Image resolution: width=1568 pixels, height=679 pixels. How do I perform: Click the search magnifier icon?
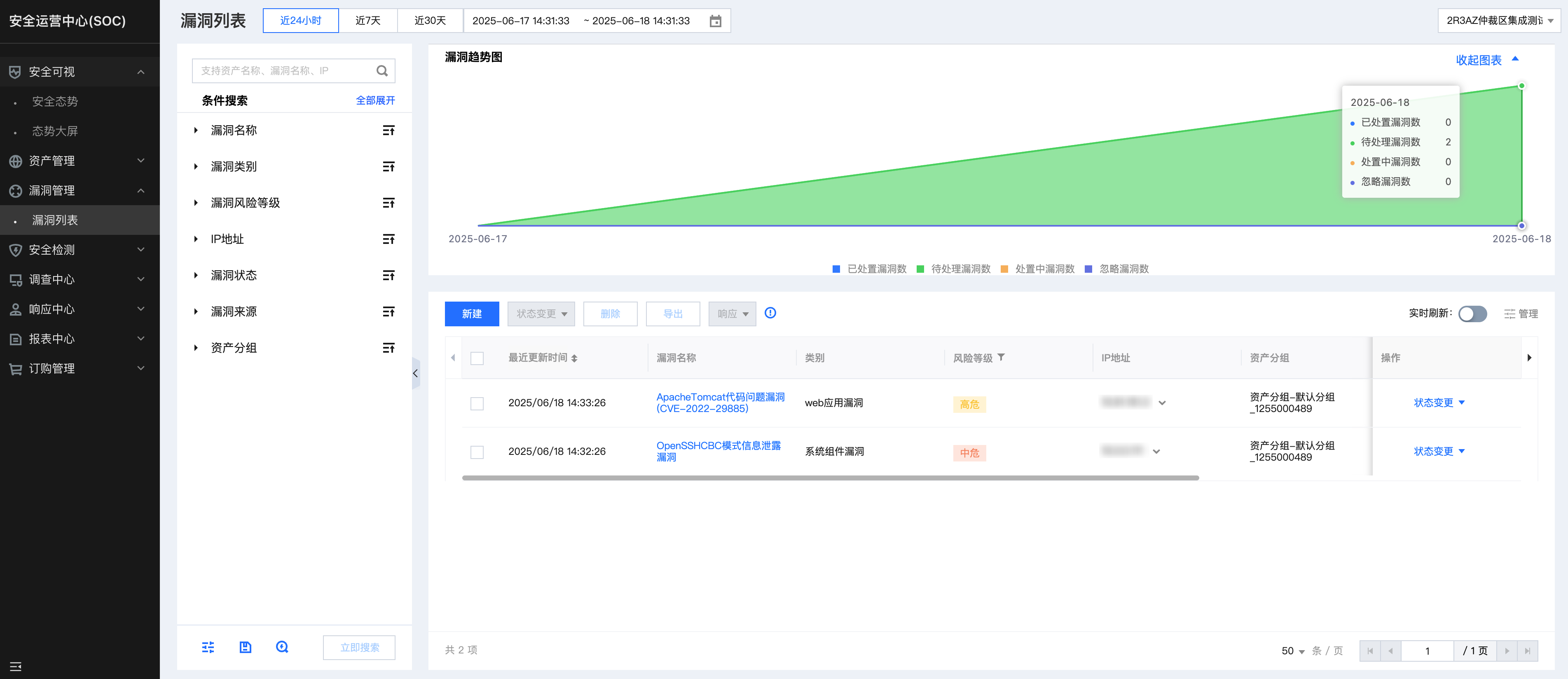click(381, 70)
